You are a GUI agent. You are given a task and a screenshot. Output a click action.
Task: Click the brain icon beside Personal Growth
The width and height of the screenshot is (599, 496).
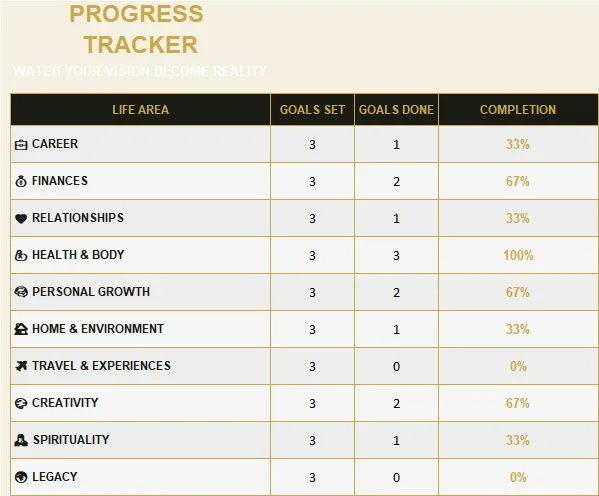(x=21, y=292)
